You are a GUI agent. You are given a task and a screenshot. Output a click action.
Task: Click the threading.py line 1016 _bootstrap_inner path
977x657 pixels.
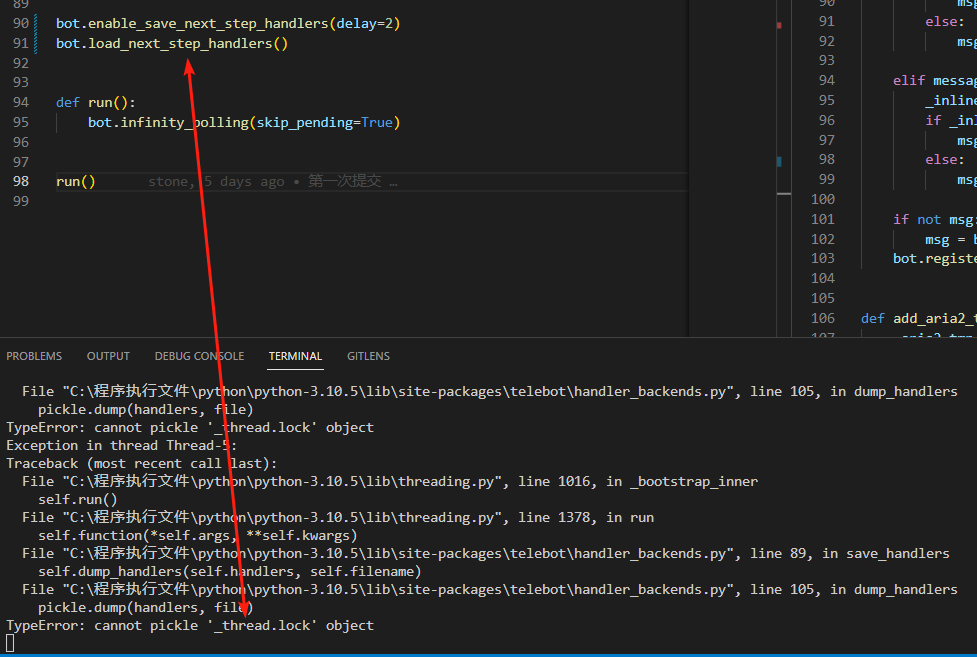pyautogui.click(x=390, y=481)
